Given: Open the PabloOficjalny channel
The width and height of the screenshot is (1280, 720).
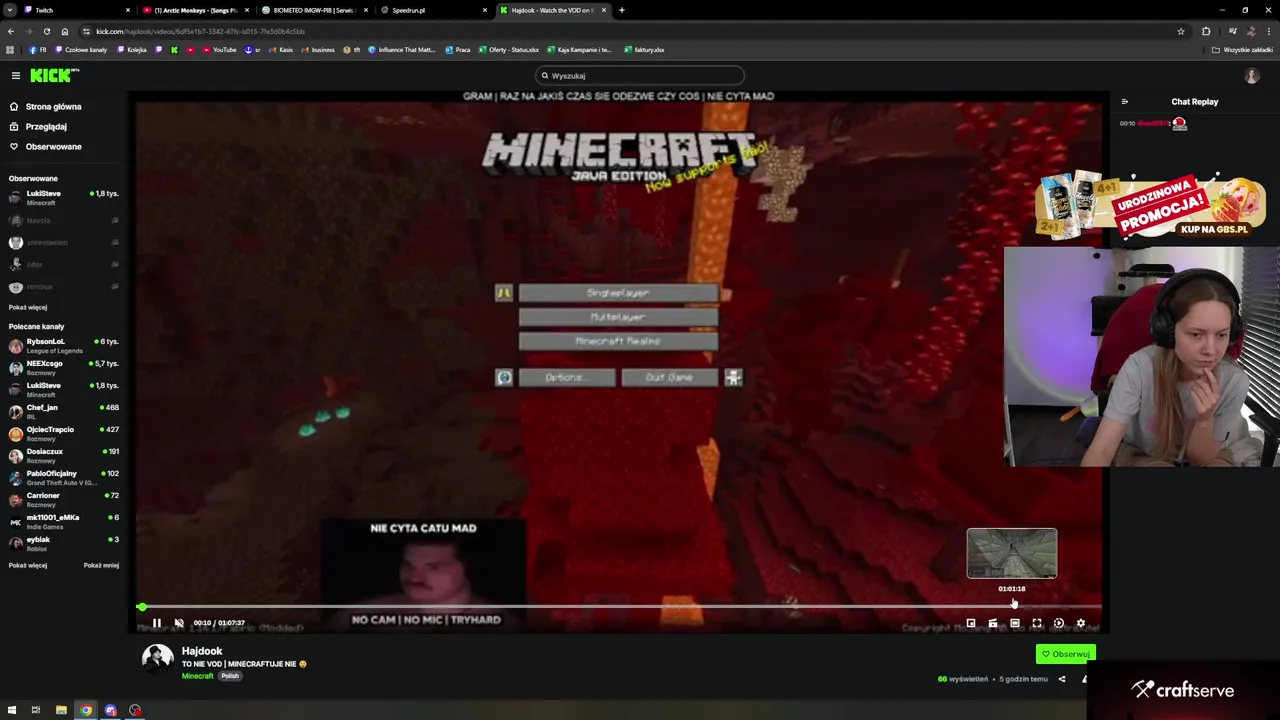Looking at the screenshot, I should click(64, 477).
